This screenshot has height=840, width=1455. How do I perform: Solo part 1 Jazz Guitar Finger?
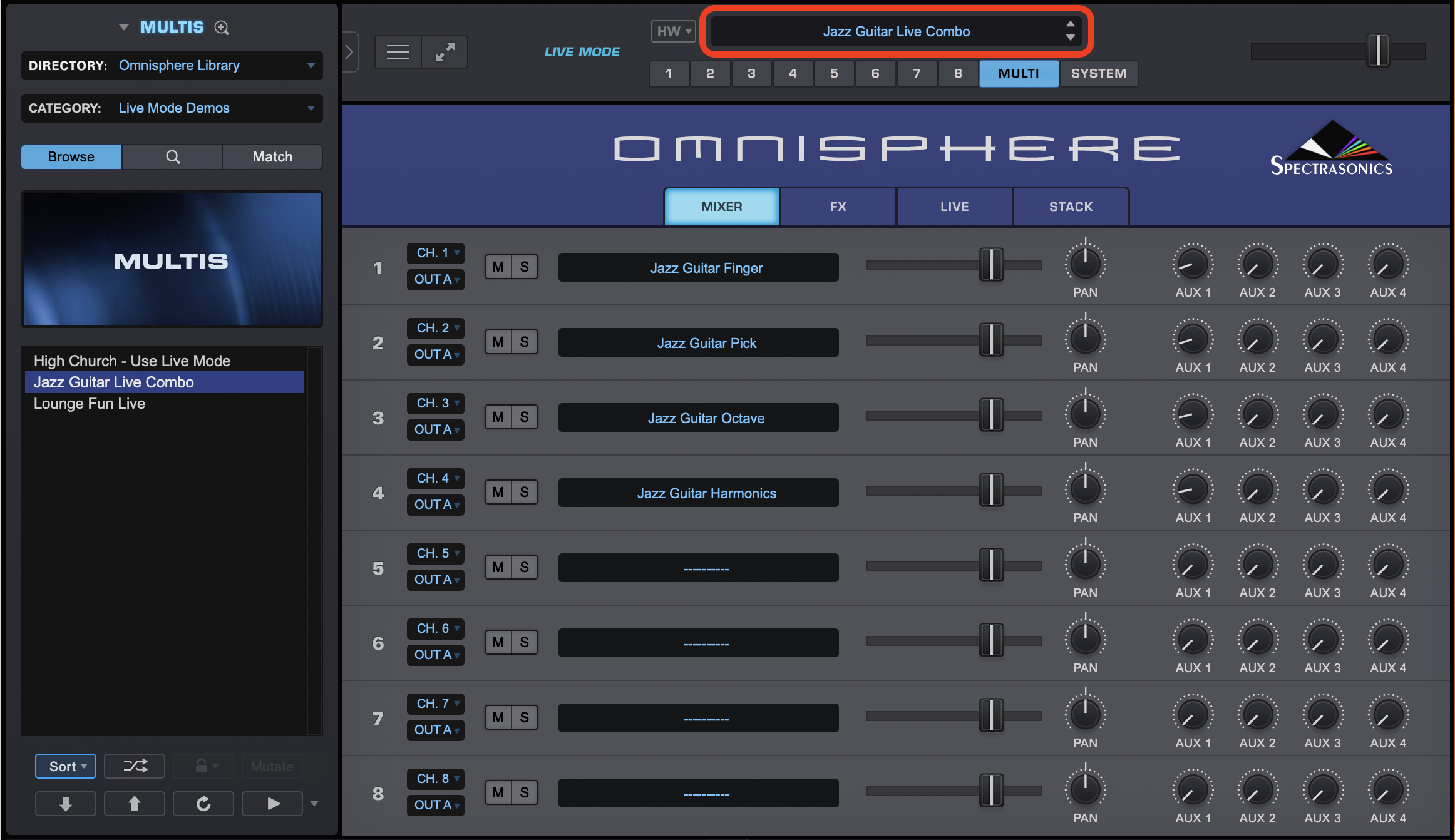(525, 267)
